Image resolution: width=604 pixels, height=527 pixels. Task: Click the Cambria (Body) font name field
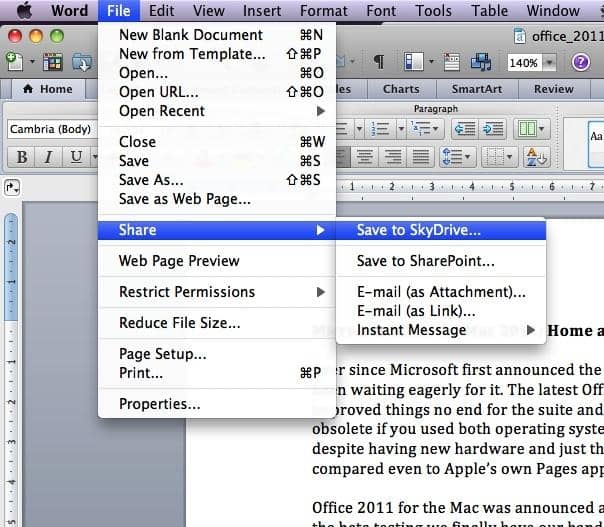point(50,129)
